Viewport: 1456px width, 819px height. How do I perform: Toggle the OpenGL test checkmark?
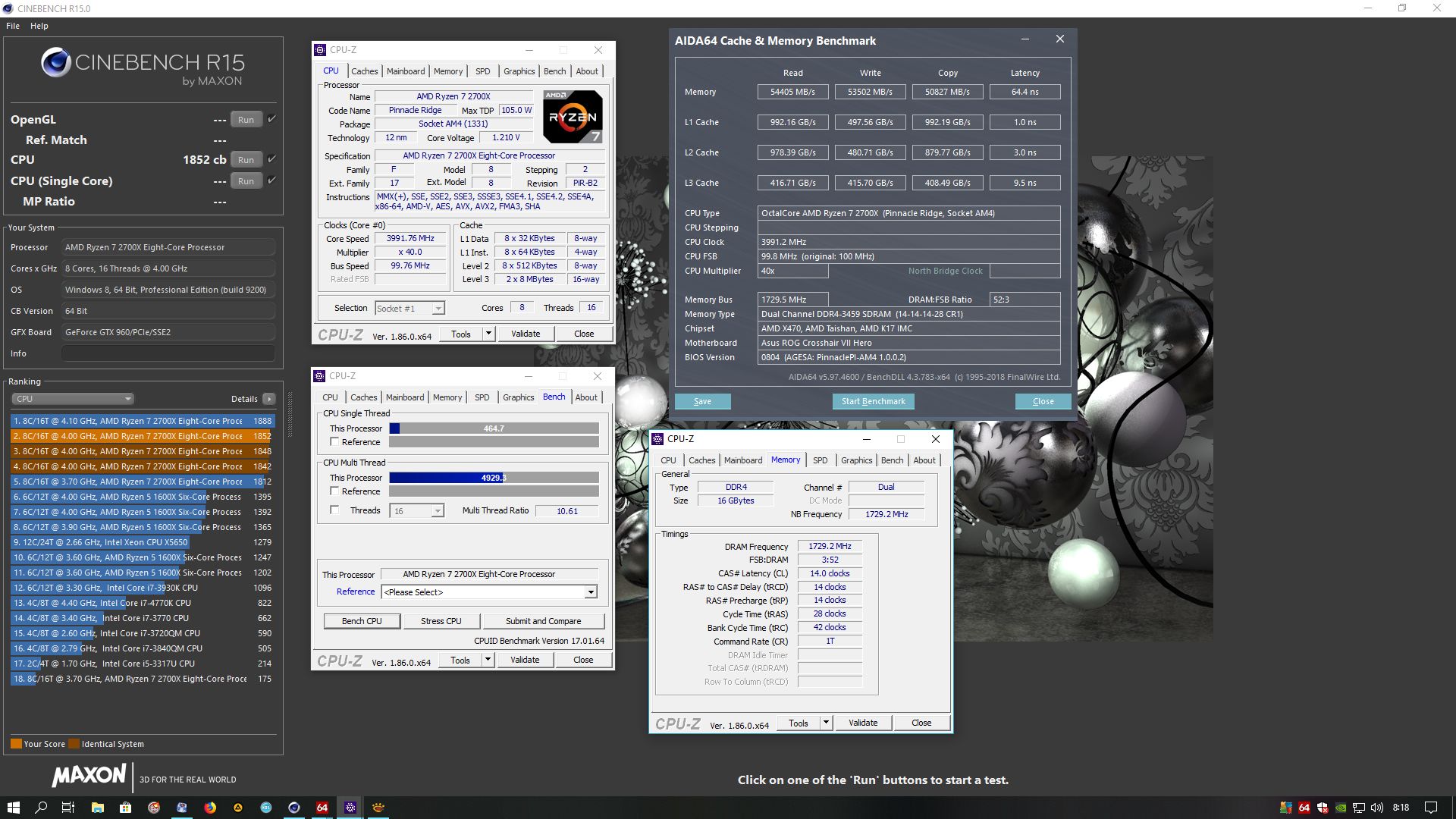click(x=272, y=119)
